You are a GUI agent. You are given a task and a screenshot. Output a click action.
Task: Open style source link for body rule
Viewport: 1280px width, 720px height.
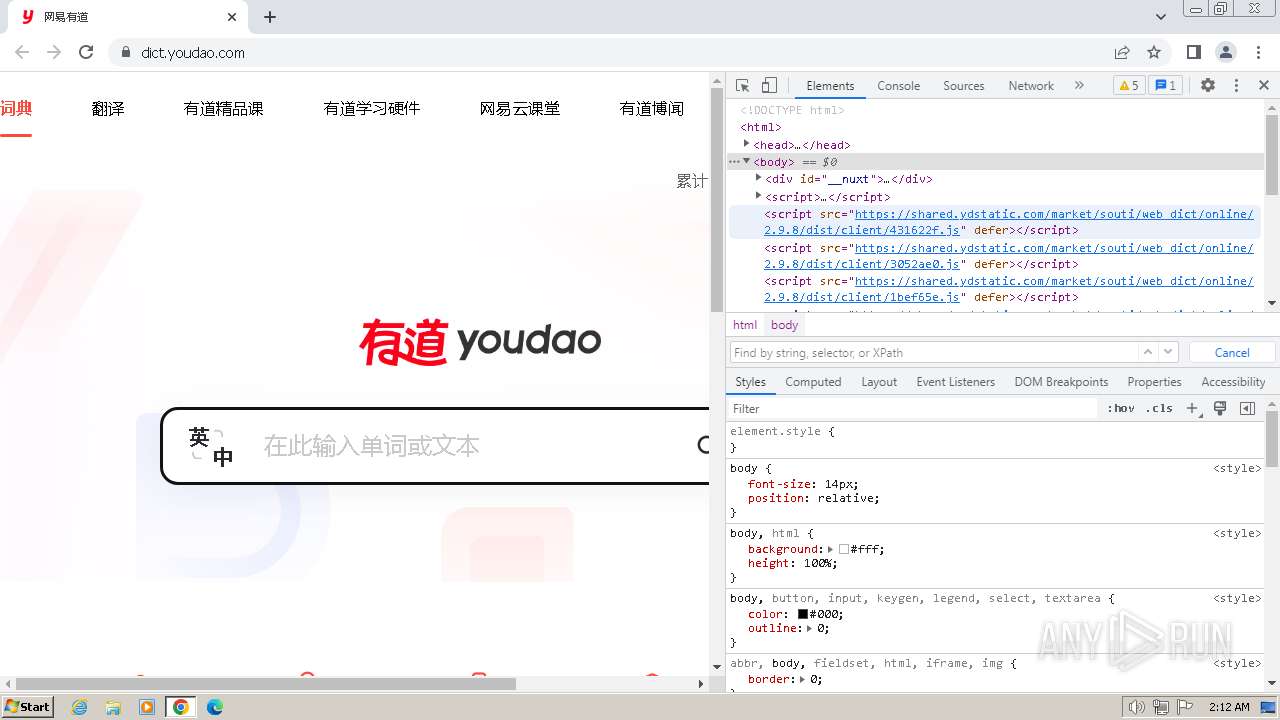coord(1237,468)
